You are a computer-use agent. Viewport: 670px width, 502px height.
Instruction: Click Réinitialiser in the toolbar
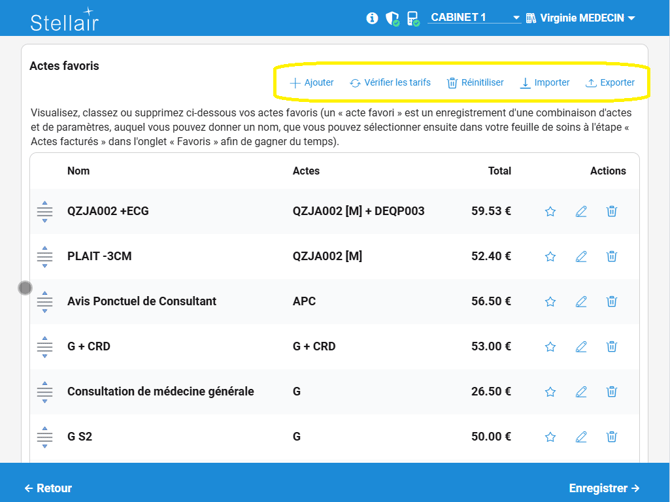click(475, 83)
